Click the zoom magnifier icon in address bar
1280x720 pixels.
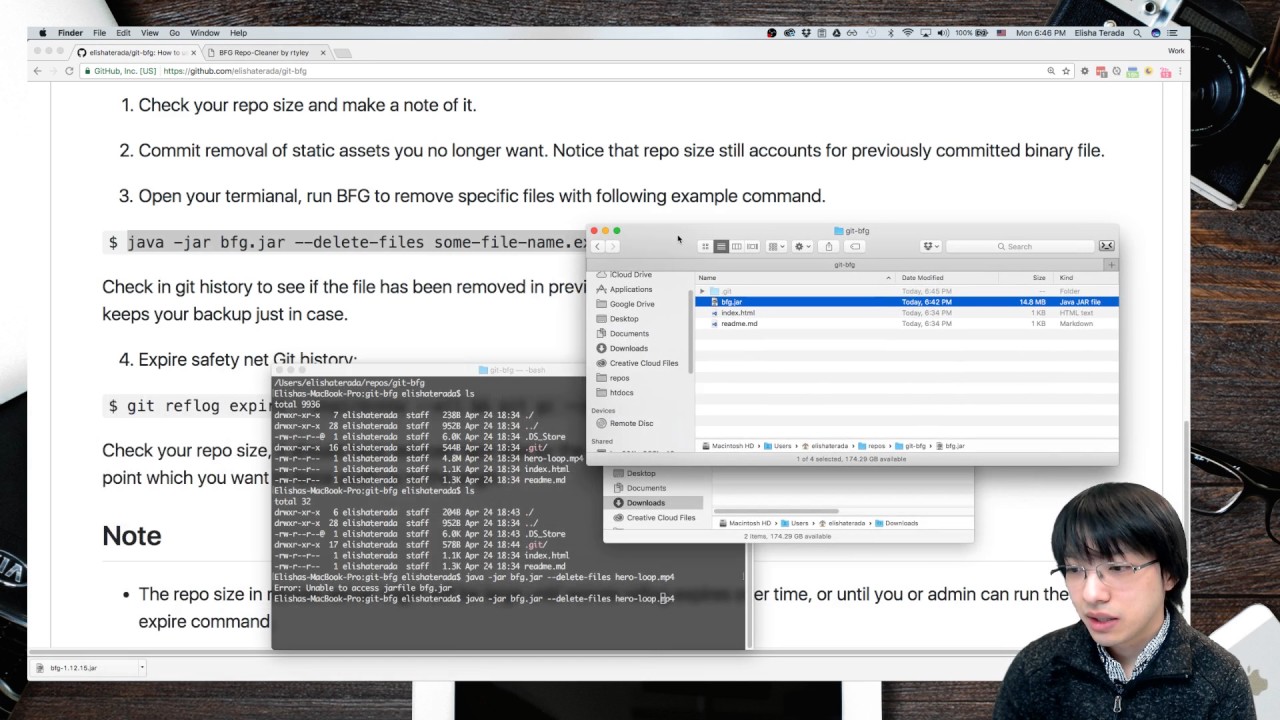[x=1051, y=71]
